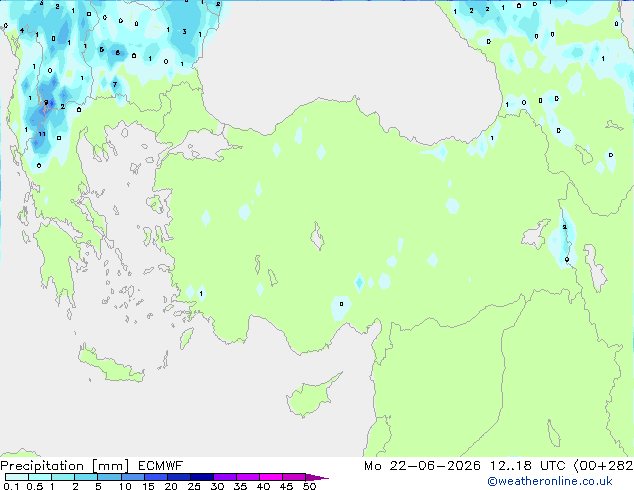
Task: Click the legend value 0.1
Action: point(11,486)
